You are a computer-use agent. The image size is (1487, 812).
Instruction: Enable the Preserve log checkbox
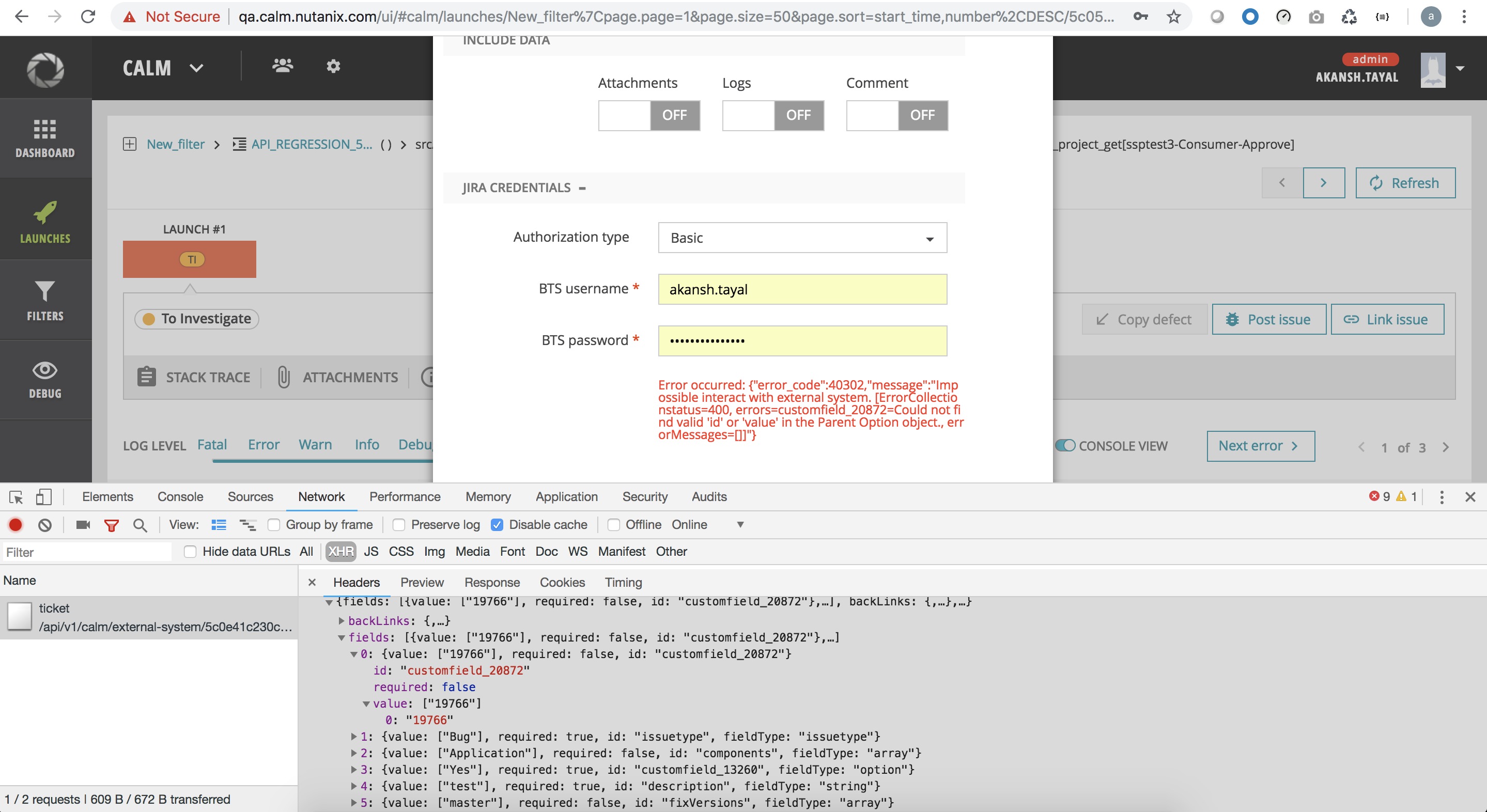pos(398,525)
